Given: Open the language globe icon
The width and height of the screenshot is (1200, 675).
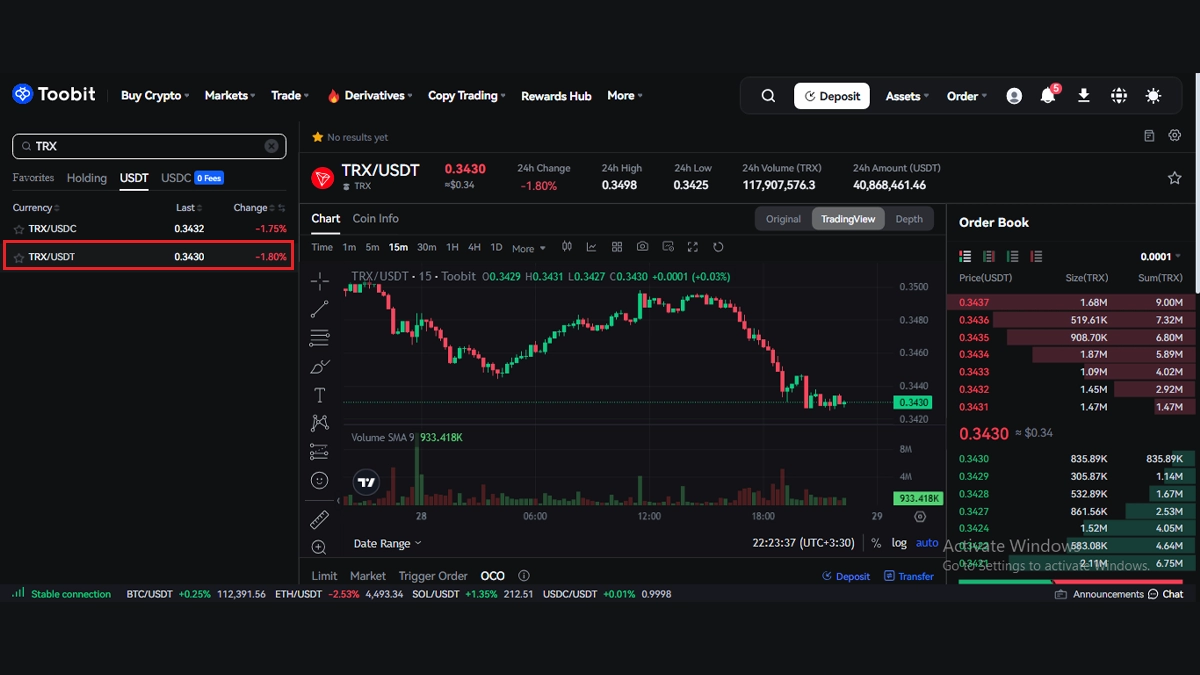Looking at the screenshot, I should pyautogui.click(x=1119, y=96).
